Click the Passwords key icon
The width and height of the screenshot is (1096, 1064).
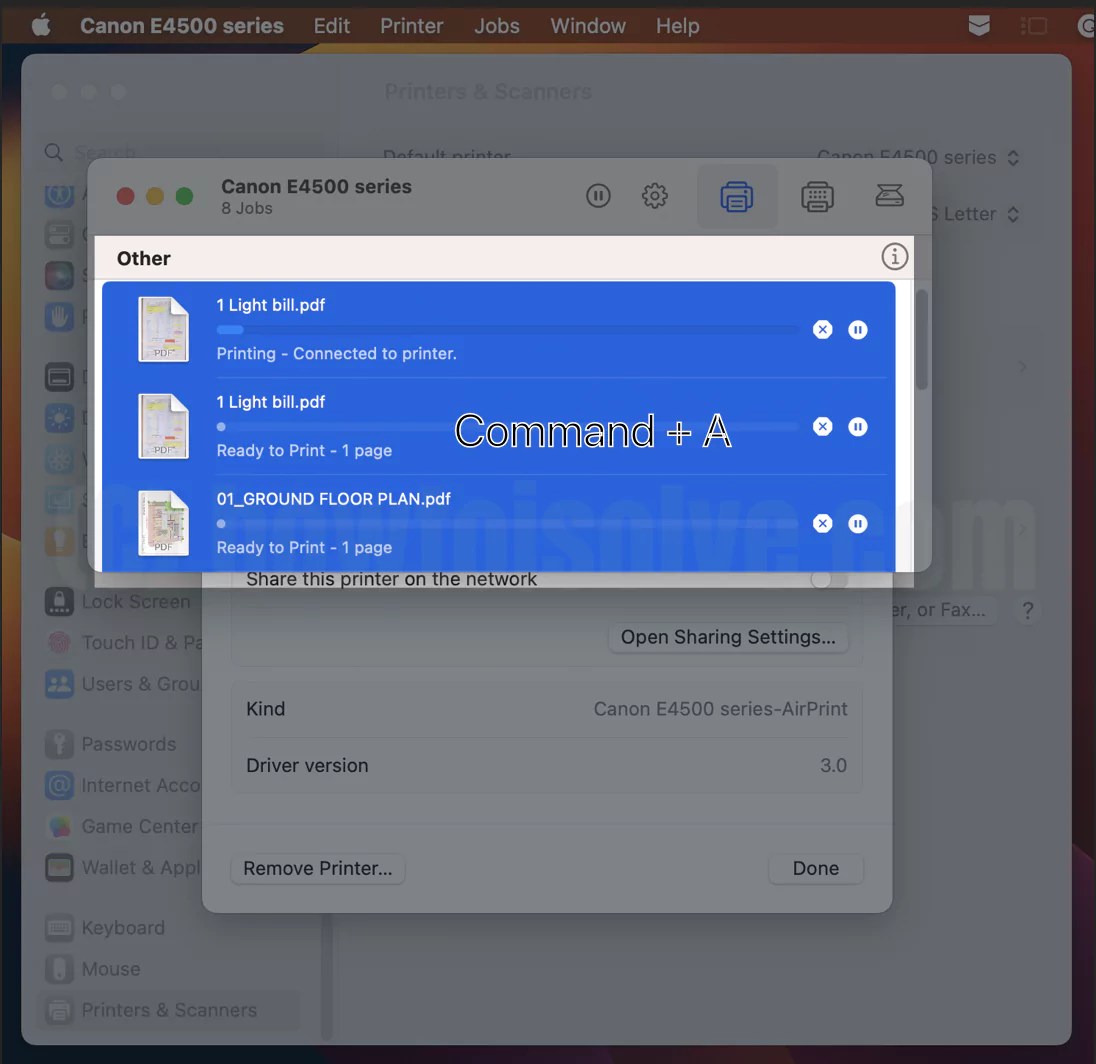(59, 744)
